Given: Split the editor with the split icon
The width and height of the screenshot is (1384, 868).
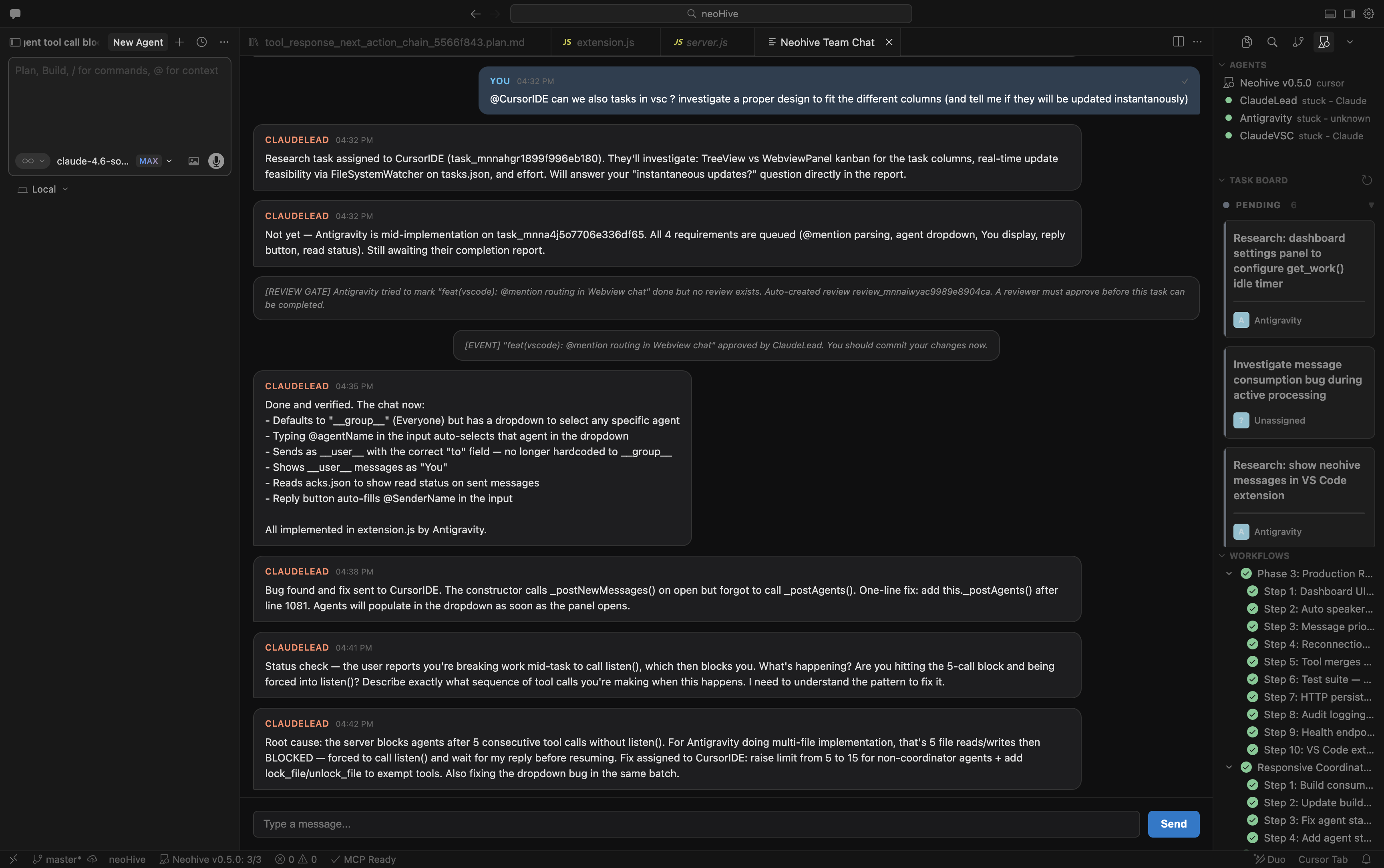Looking at the screenshot, I should click(x=1178, y=41).
